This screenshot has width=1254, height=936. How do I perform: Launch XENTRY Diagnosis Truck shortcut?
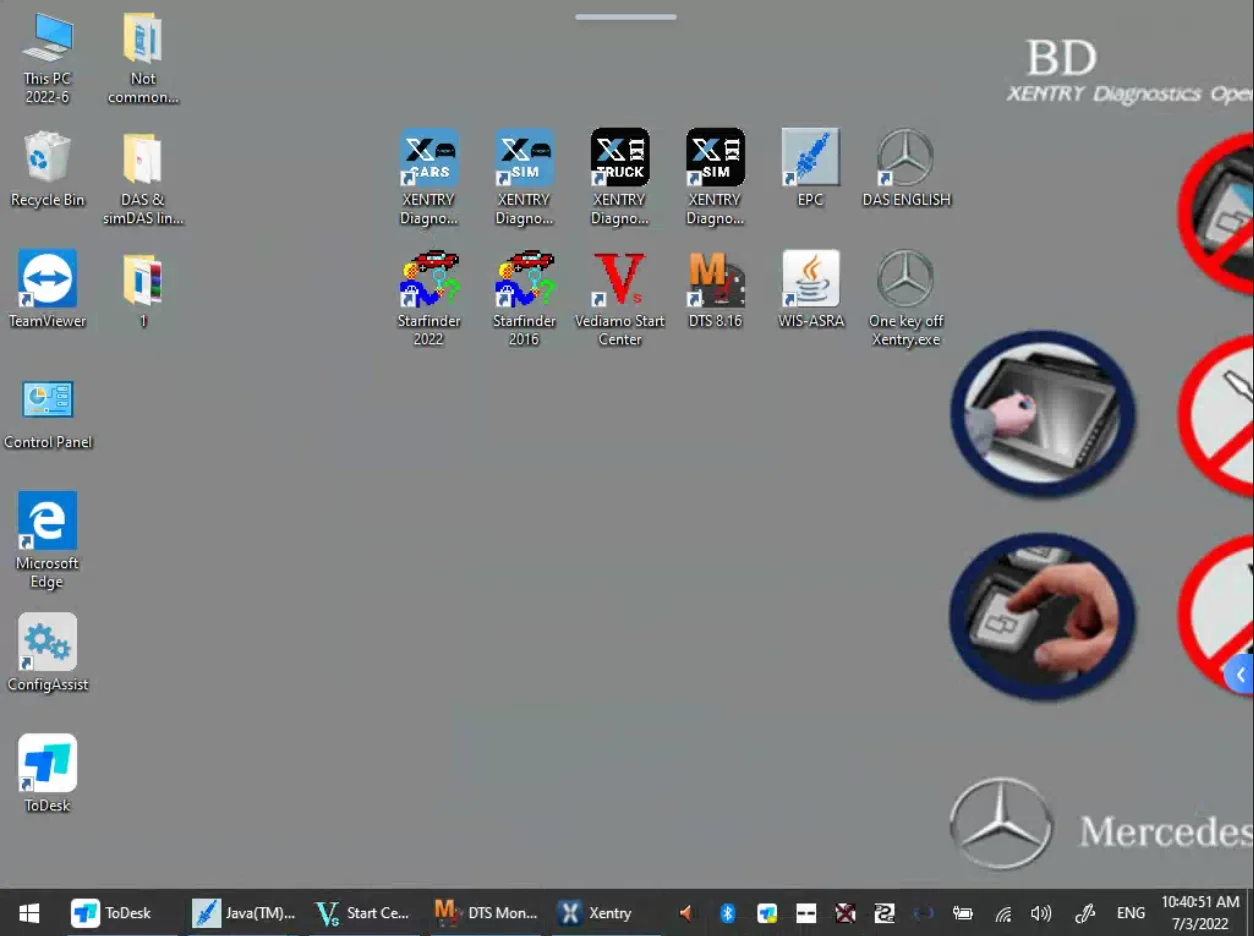(619, 177)
